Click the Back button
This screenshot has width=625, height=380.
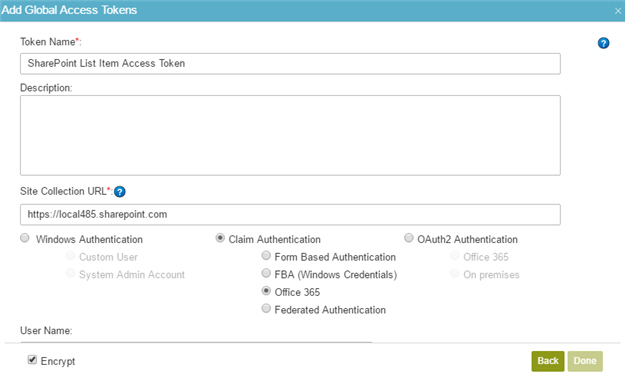548,361
